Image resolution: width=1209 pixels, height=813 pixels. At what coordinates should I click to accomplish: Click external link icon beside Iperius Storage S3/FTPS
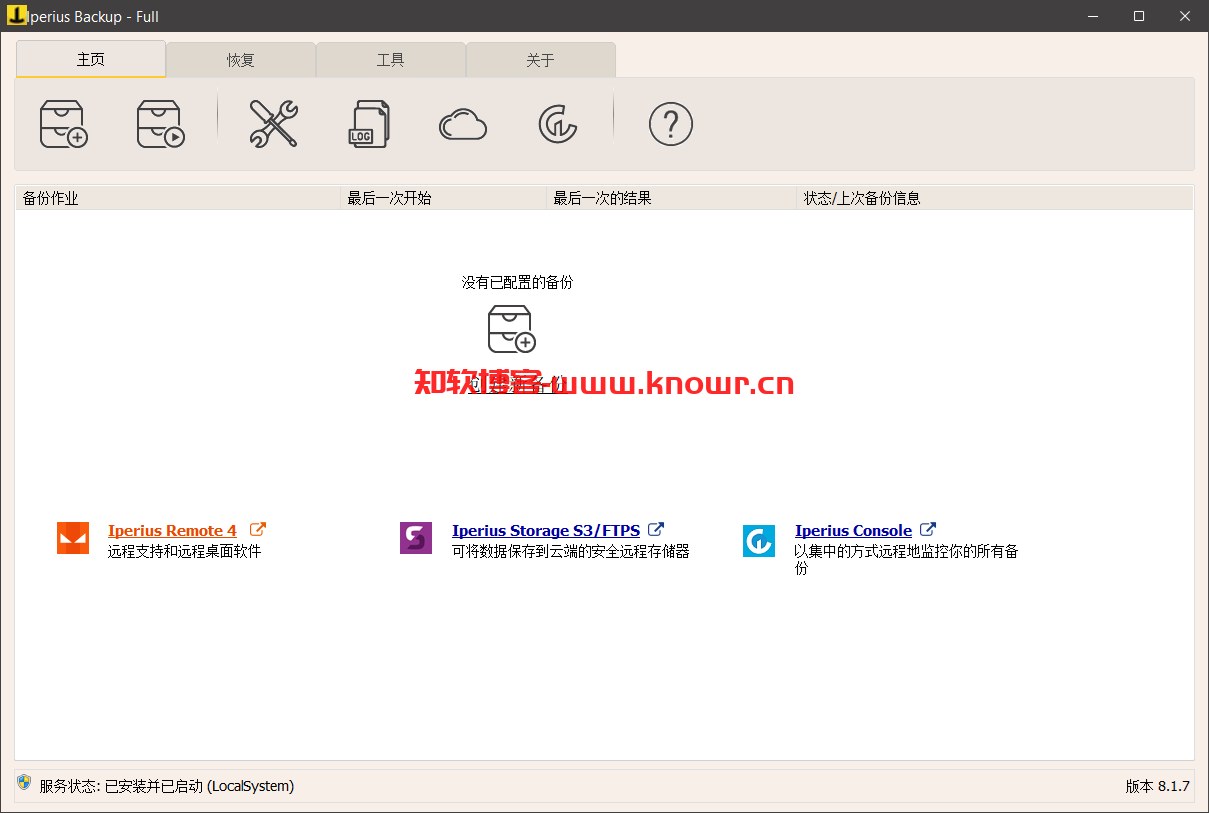pos(656,529)
